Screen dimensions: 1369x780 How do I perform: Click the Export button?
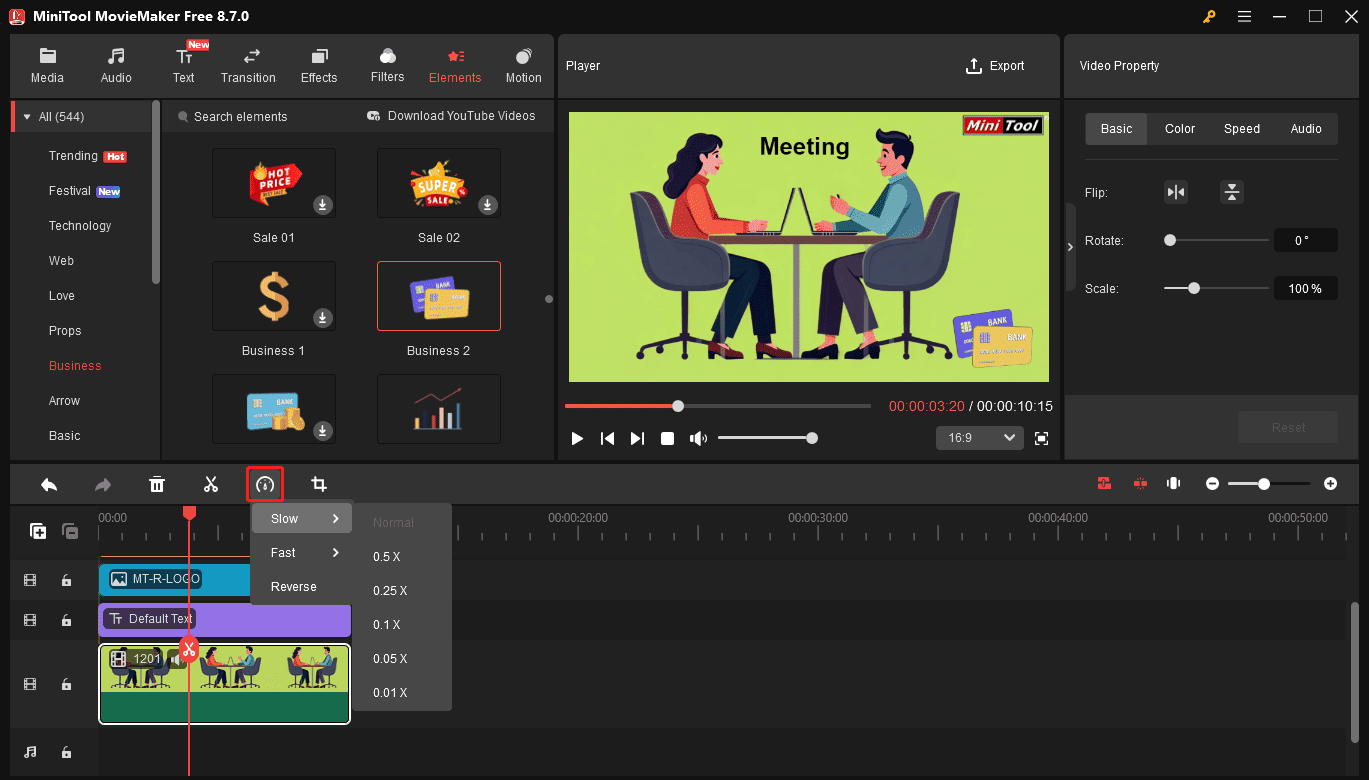click(x=995, y=66)
